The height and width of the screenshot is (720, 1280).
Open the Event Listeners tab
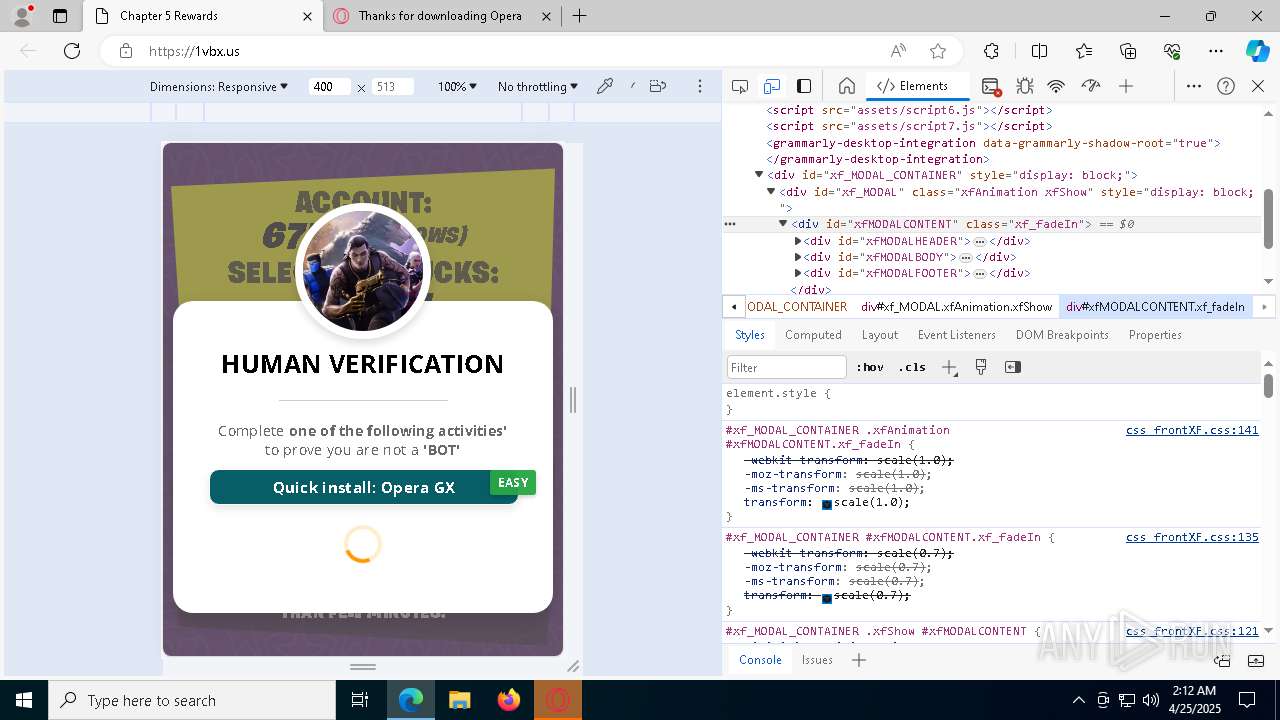point(957,335)
